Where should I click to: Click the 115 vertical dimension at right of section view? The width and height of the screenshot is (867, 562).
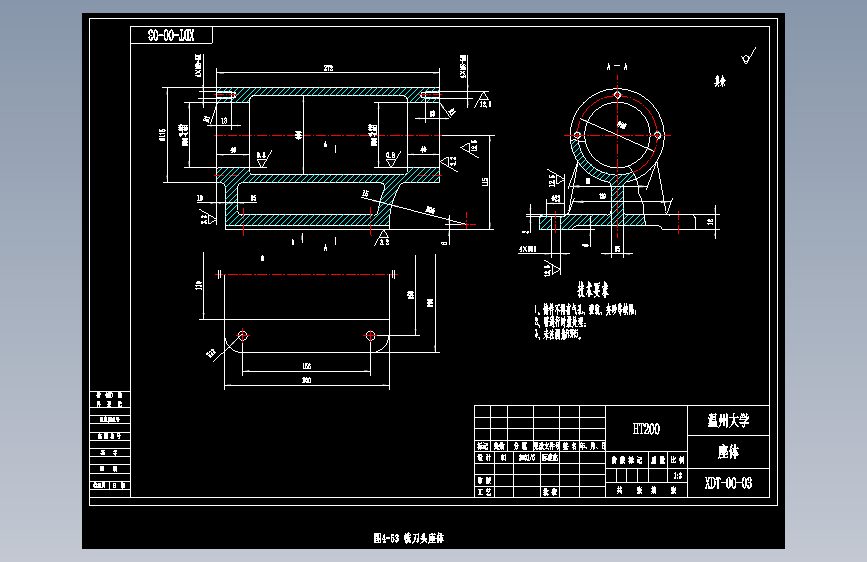pyautogui.click(x=485, y=181)
